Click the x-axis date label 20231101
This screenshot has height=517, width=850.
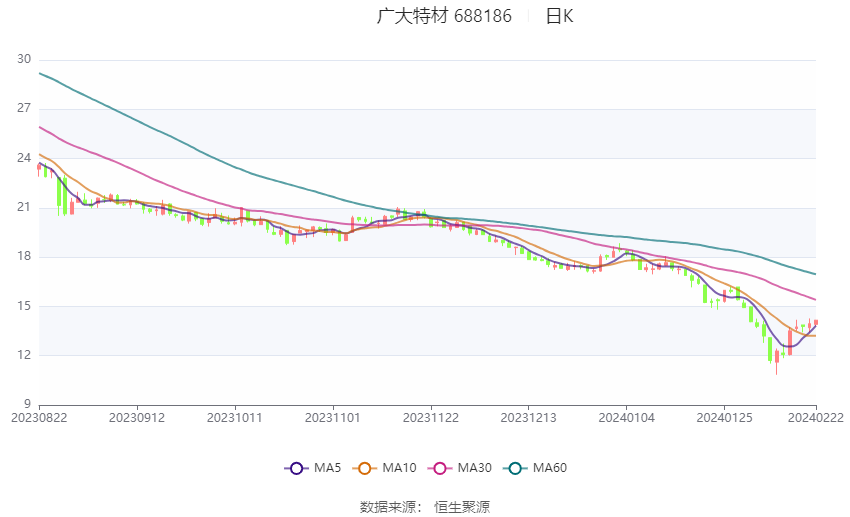tap(333, 418)
